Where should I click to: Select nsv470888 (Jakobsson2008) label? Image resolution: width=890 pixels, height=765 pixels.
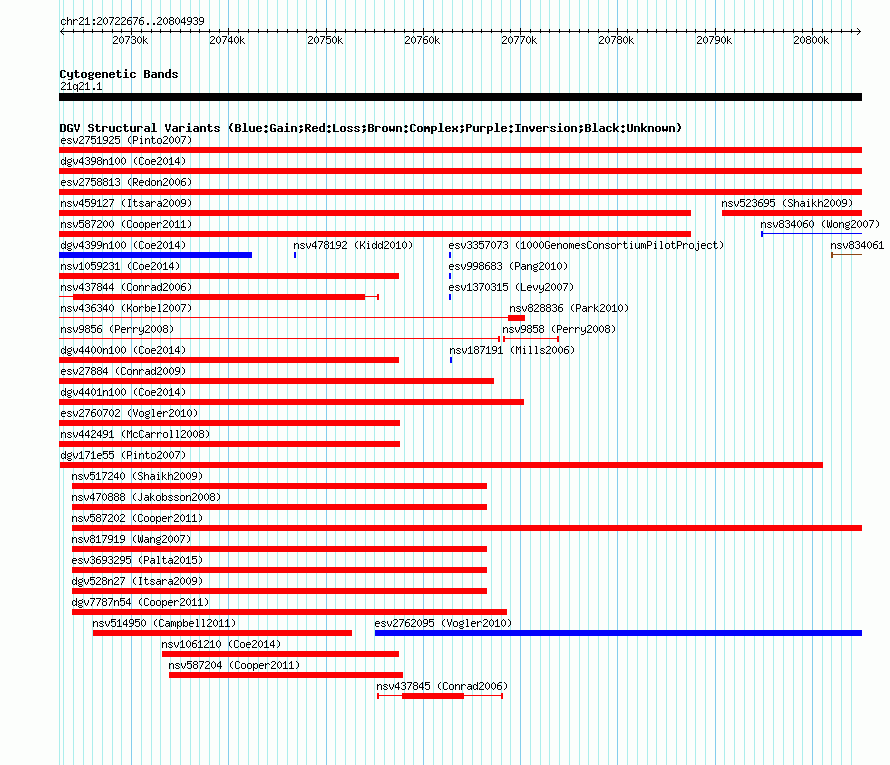(x=146, y=497)
